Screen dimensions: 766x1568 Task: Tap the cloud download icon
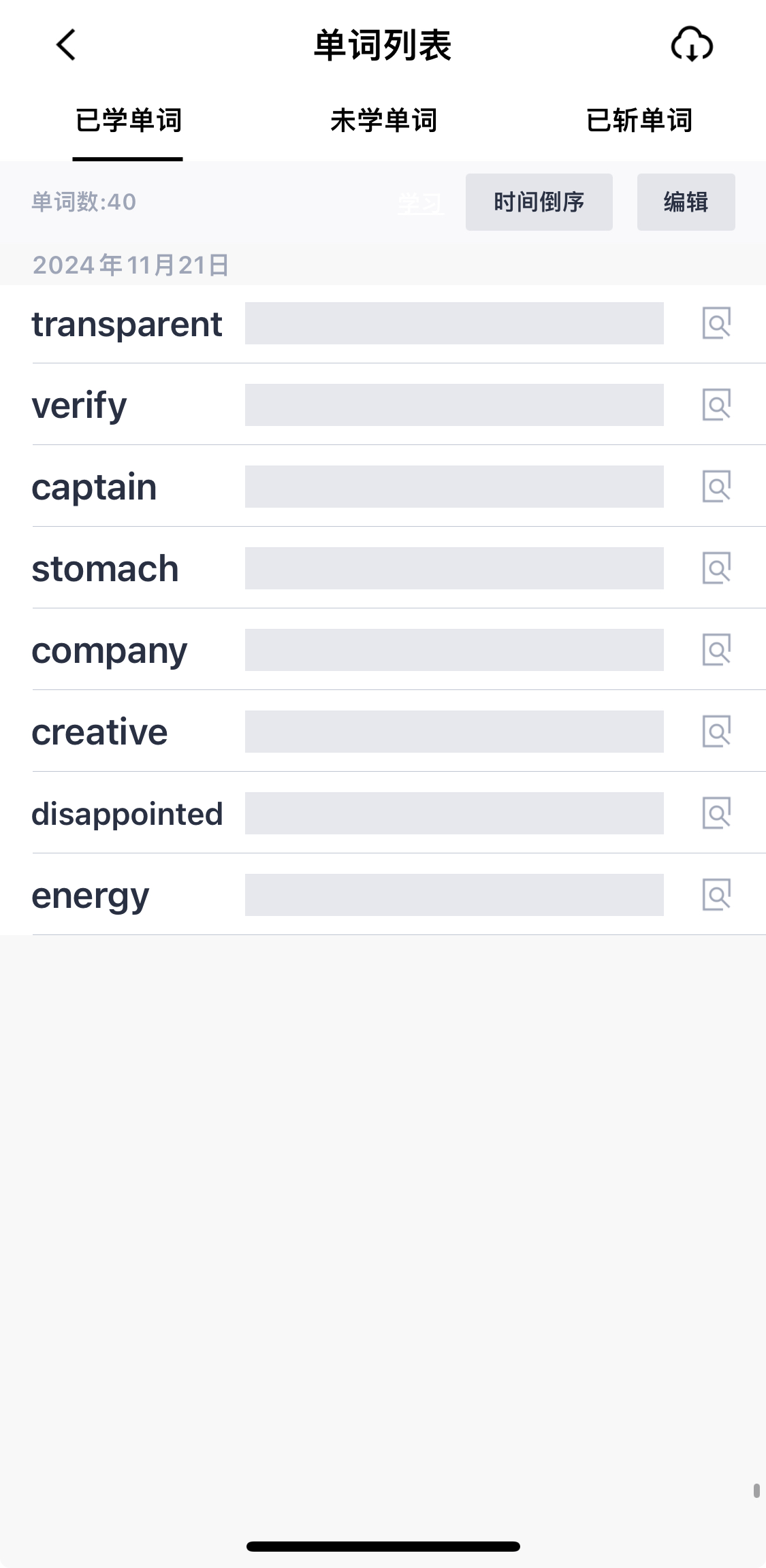pyautogui.click(x=692, y=45)
